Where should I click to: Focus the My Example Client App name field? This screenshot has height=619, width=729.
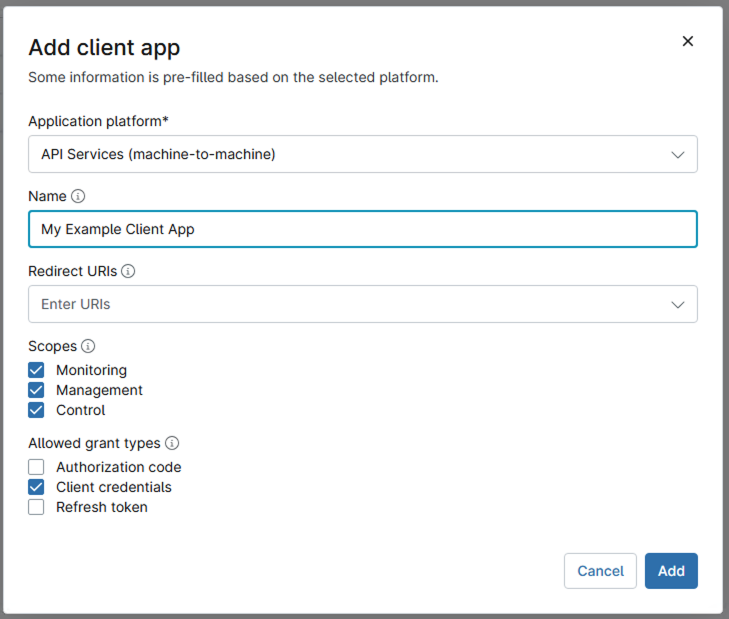363,229
